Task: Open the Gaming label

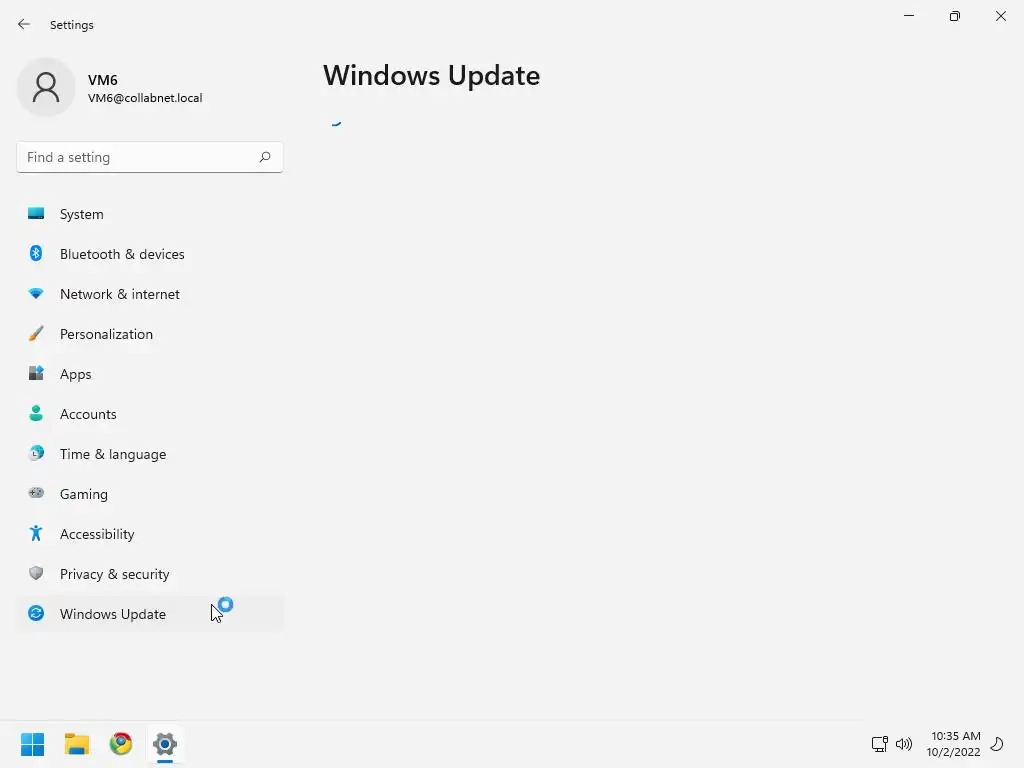Action: click(x=84, y=494)
